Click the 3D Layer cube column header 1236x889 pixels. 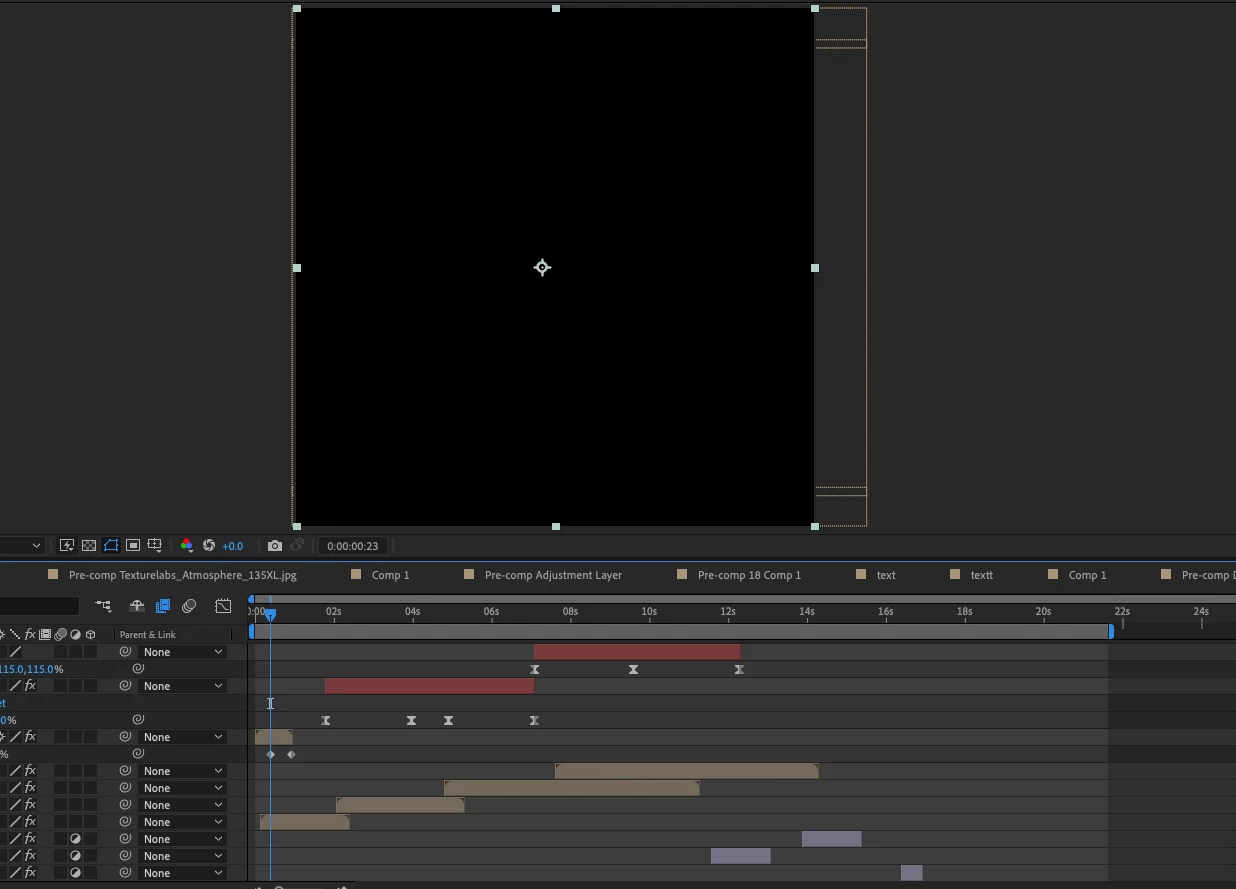click(x=90, y=635)
